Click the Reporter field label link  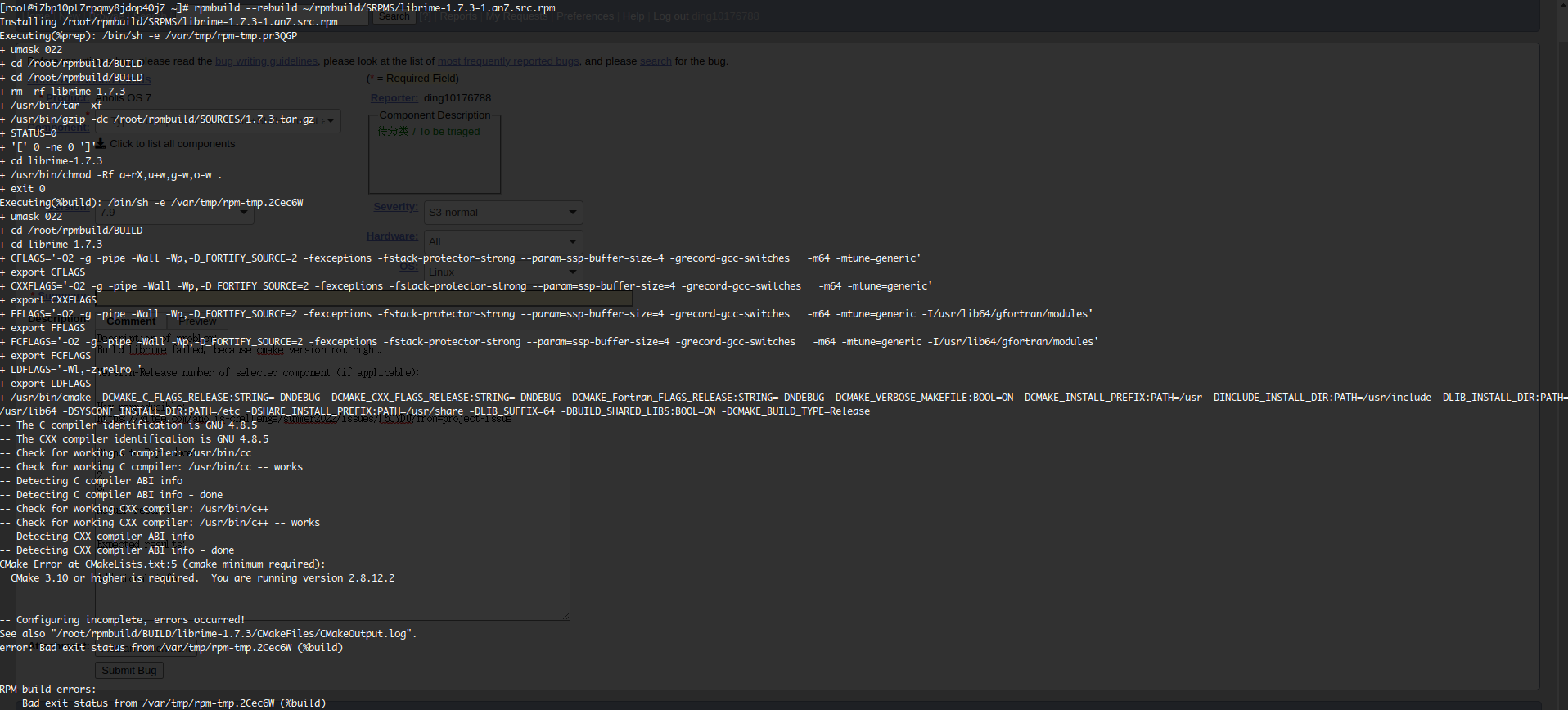[x=394, y=98]
